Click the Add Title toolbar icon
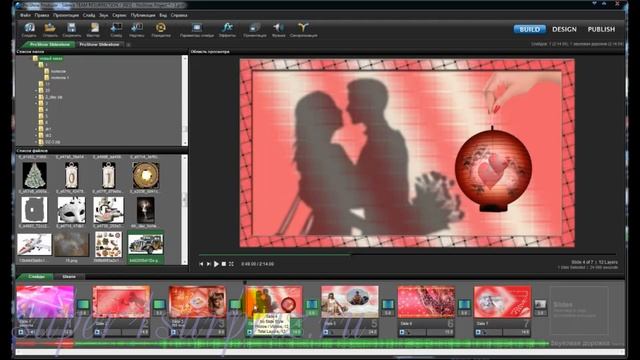 tap(137, 28)
